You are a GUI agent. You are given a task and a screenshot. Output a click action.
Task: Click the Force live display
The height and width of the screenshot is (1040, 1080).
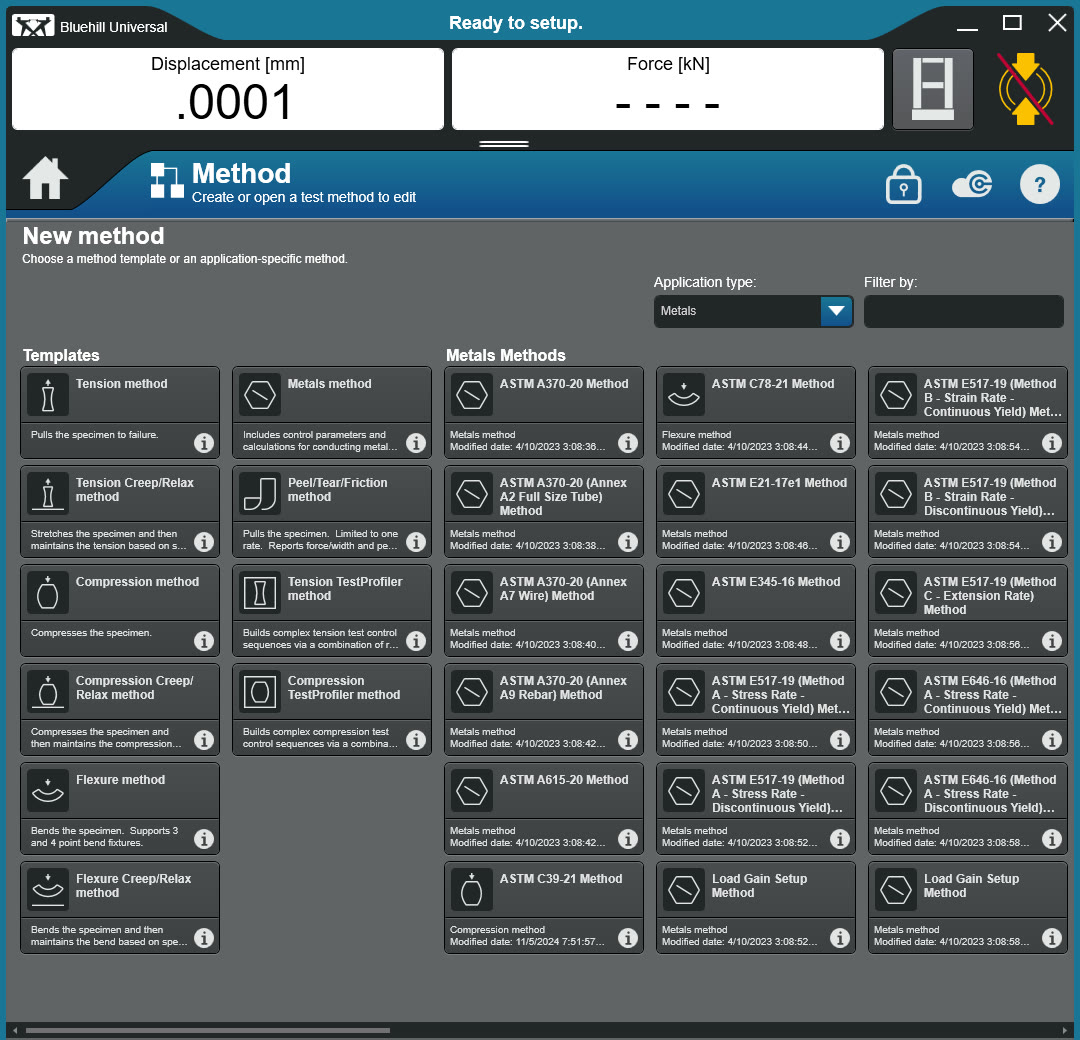pos(668,89)
